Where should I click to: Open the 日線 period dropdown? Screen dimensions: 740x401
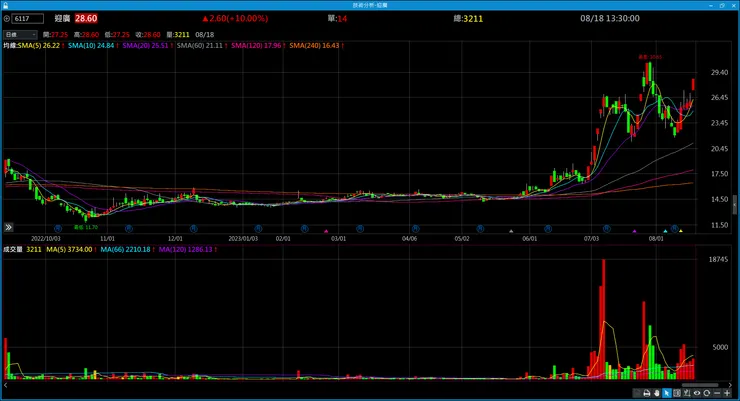[20, 34]
